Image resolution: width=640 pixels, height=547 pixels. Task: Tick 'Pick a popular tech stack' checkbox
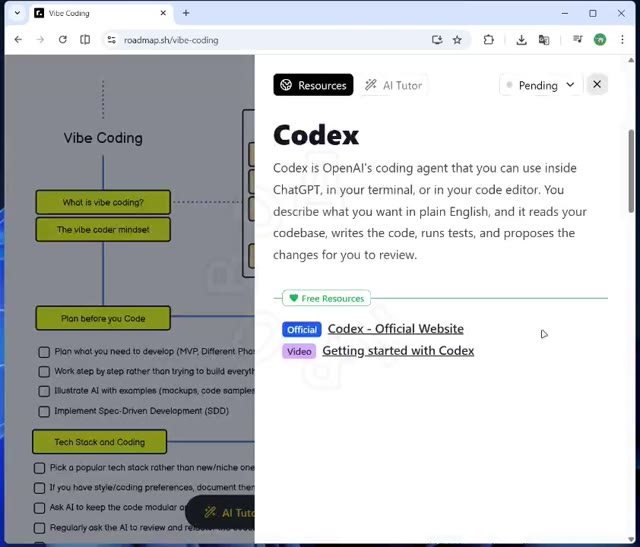[40, 468]
